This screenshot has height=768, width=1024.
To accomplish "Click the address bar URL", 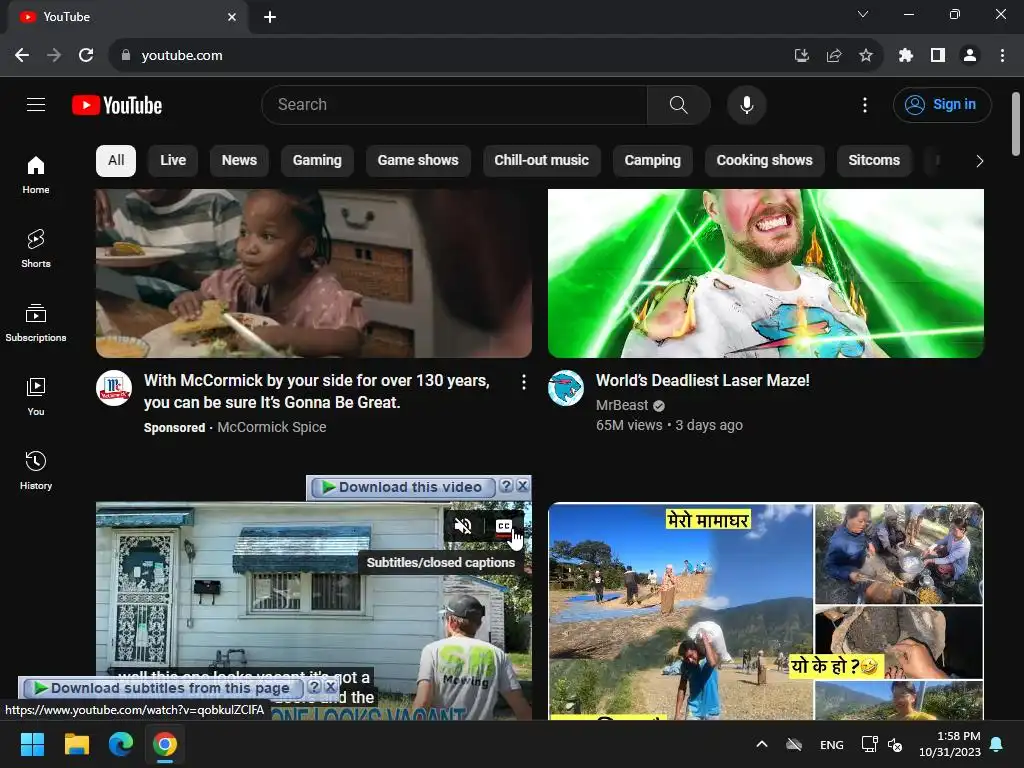I will point(182,56).
